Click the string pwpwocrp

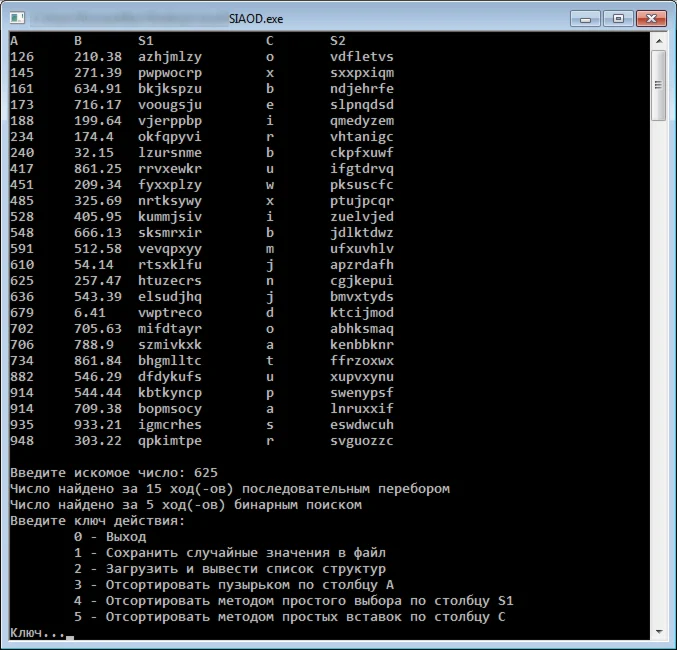pyautogui.click(x=170, y=73)
